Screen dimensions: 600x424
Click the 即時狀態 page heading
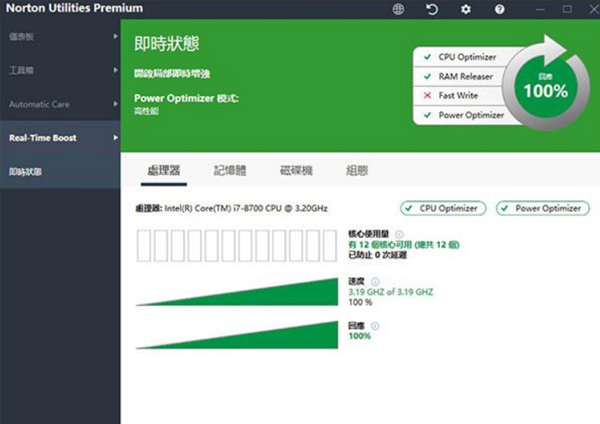pyautogui.click(x=166, y=44)
